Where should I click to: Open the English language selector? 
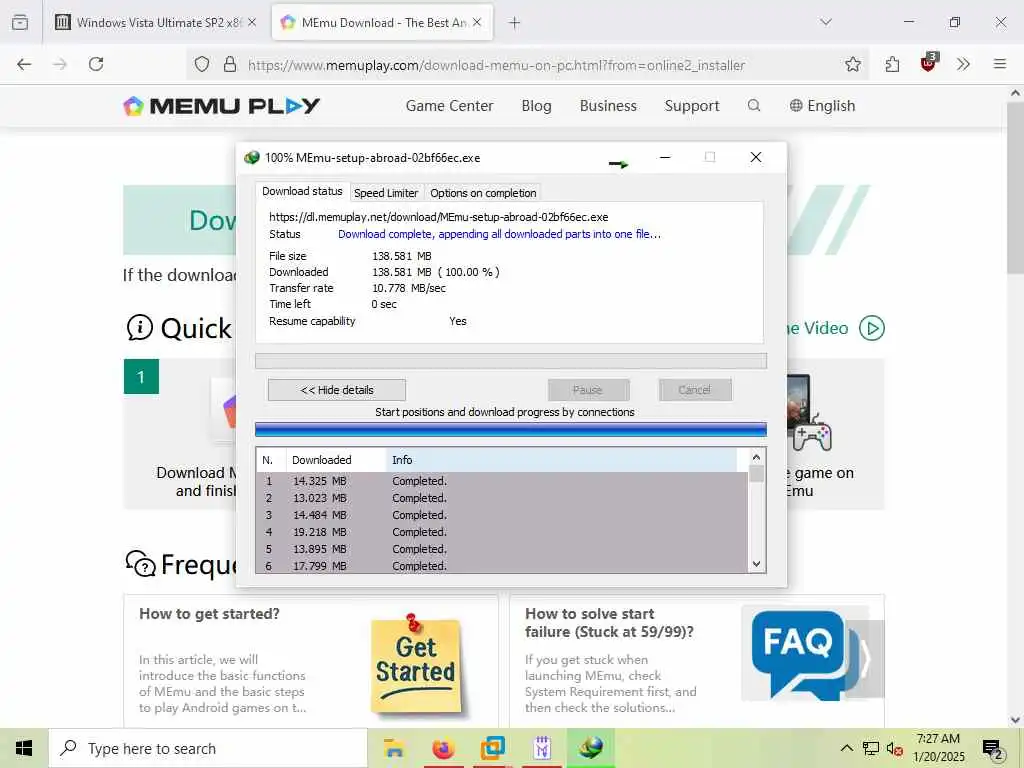point(822,106)
